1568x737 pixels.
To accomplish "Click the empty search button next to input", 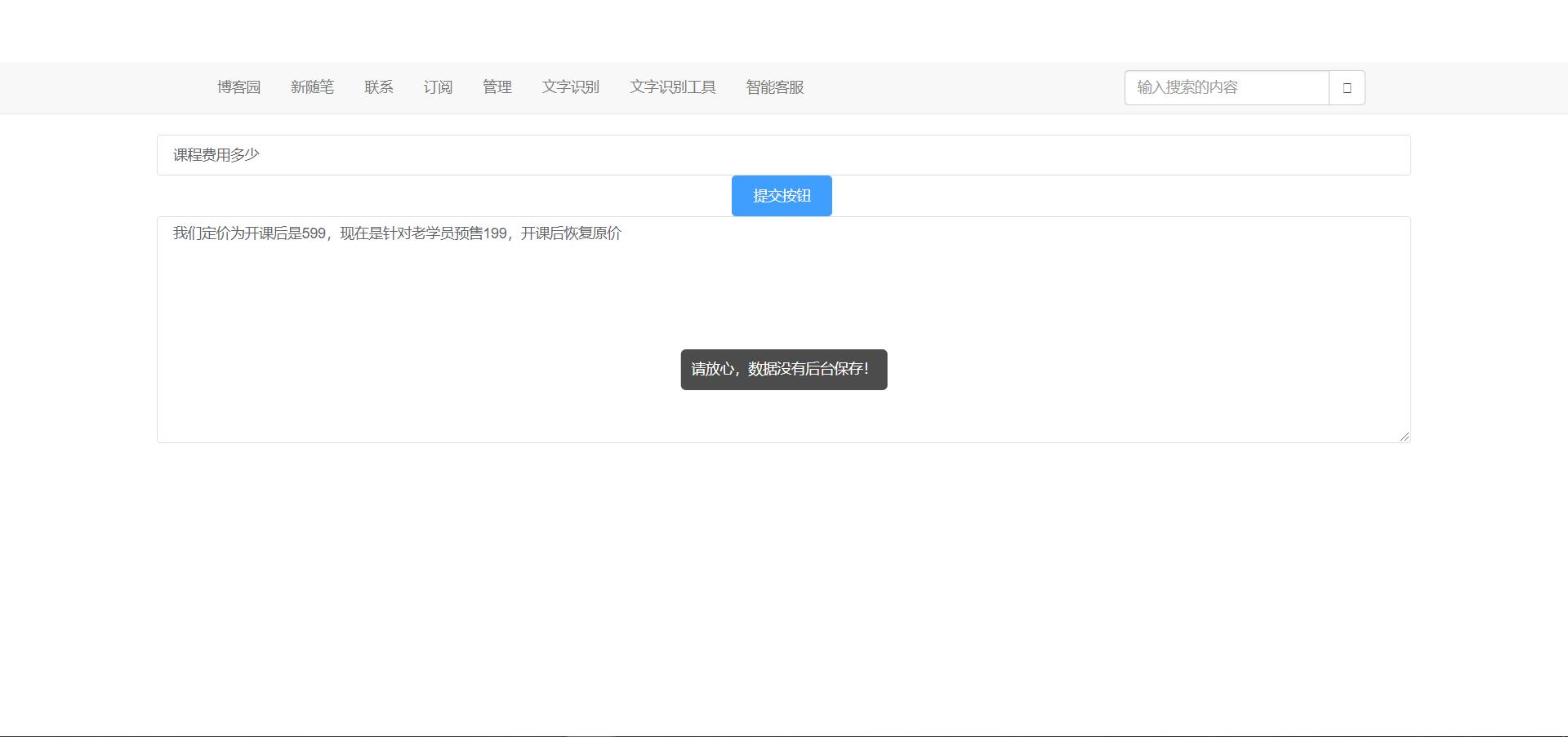I will (1346, 87).
